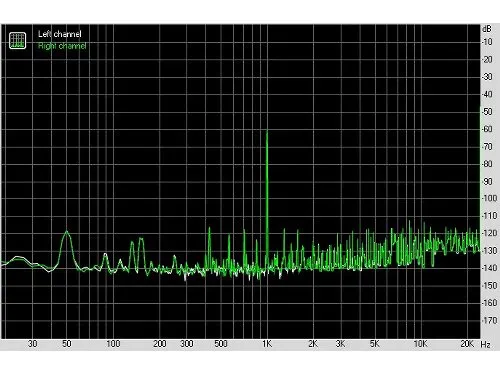
Task: Click the -60 dB scale label
Action: pyautogui.click(x=487, y=129)
